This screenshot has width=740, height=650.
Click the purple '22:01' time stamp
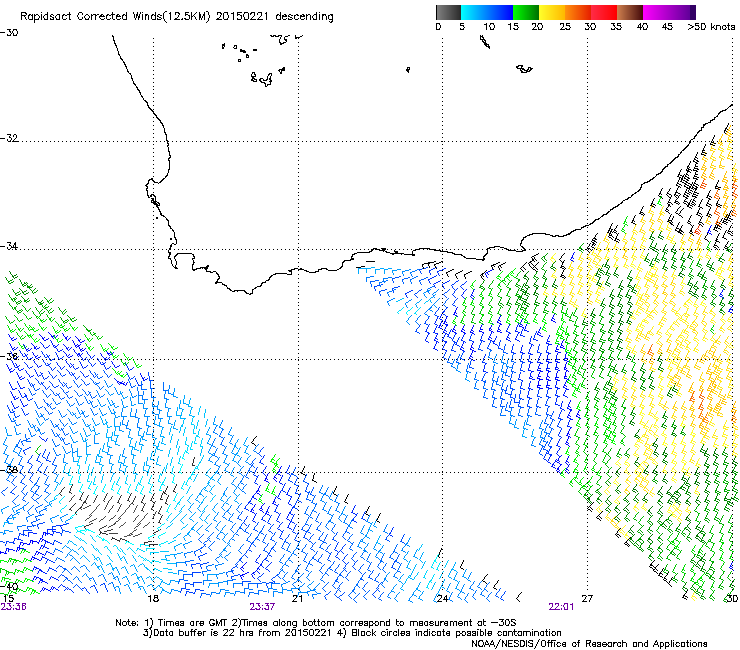561,607
